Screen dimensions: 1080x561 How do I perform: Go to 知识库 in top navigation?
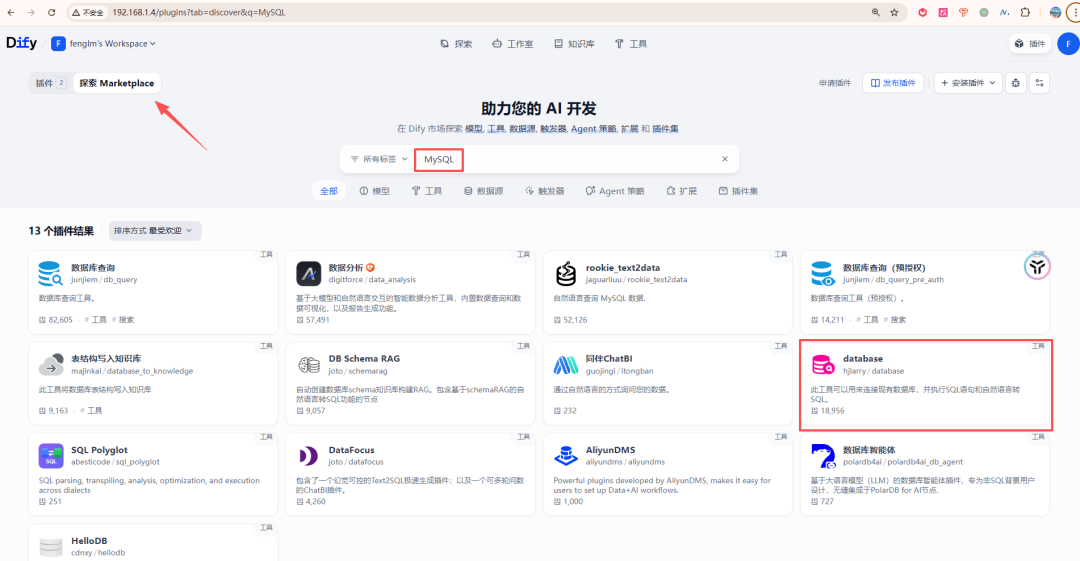pyautogui.click(x=574, y=43)
